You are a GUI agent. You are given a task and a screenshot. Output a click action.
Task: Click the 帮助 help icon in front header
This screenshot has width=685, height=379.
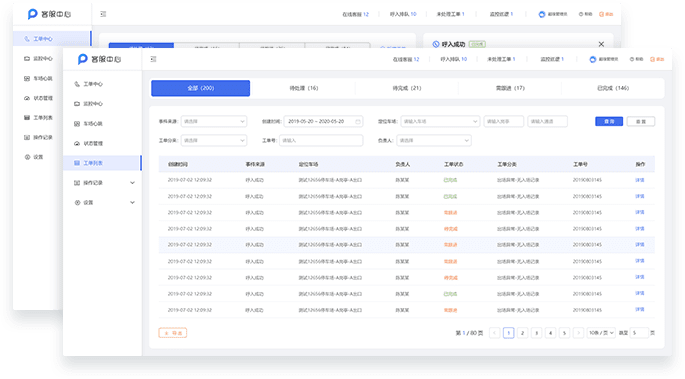coord(632,59)
